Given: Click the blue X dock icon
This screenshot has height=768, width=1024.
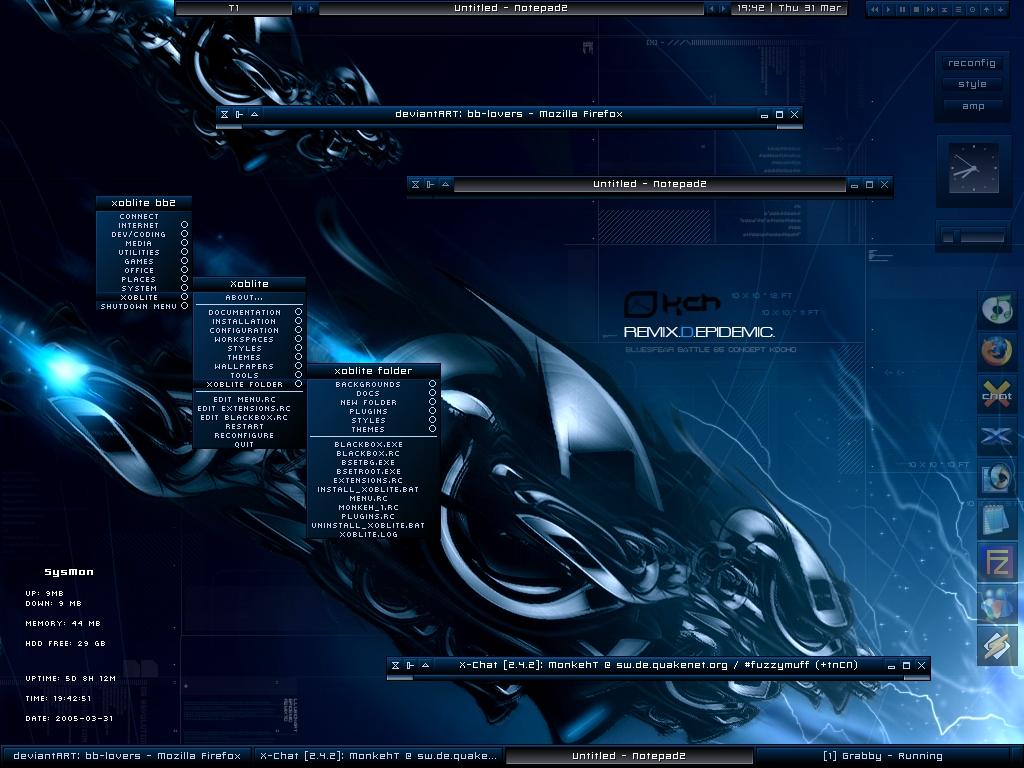Looking at the screenshot, I should click(997, 436).
